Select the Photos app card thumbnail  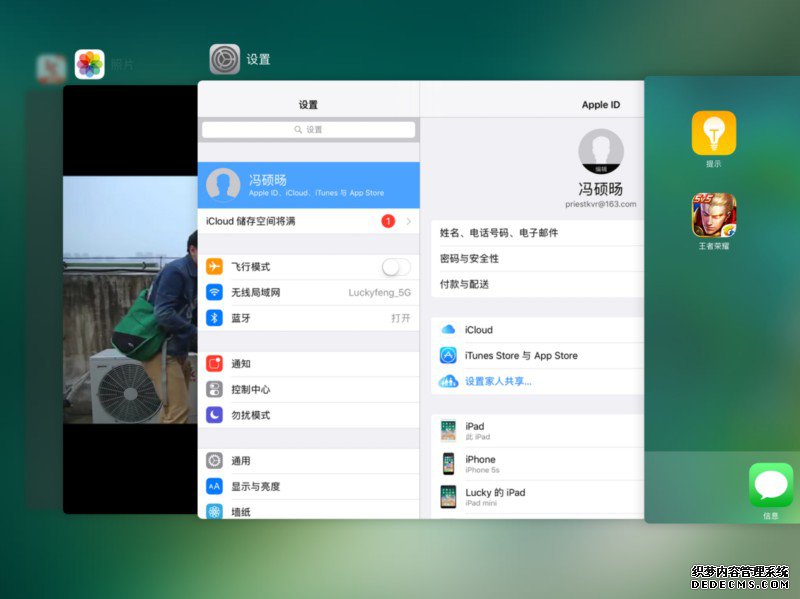[x=130, y=299]
